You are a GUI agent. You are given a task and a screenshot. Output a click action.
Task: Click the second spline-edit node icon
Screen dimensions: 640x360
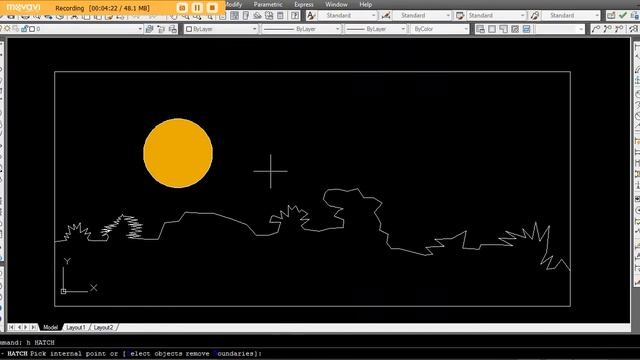pos(608,29)
